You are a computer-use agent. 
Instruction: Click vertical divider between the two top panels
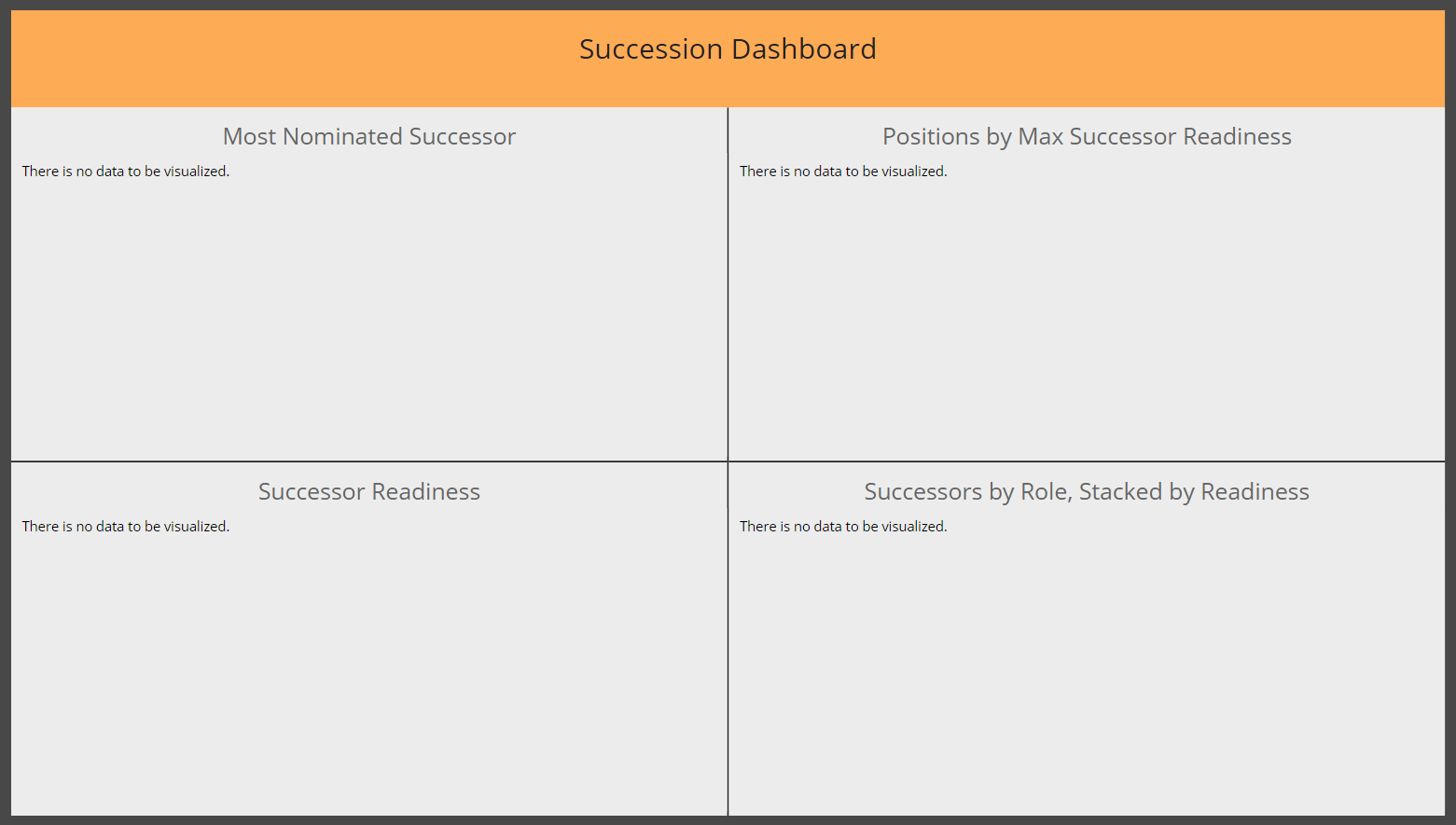click(x=728, y=283)
